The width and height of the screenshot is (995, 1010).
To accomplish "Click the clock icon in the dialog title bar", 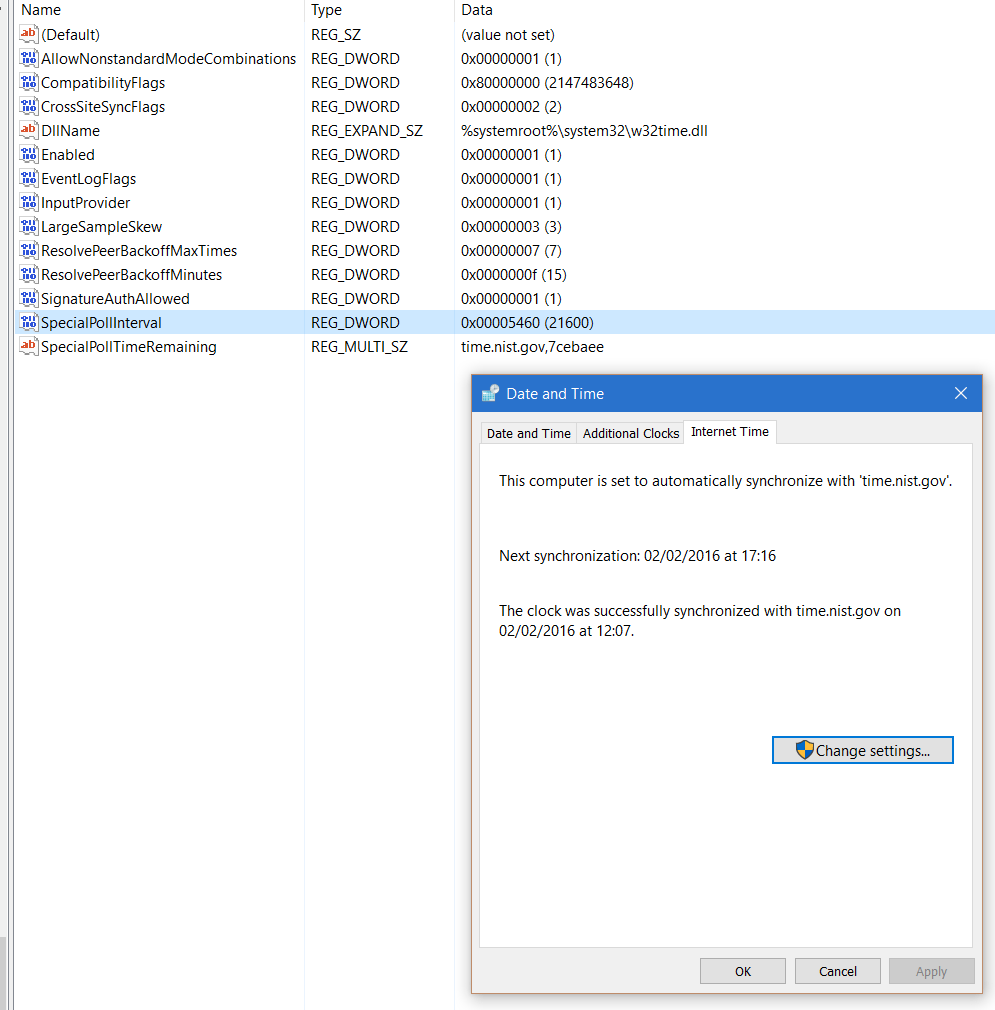I will coord(489,393).
